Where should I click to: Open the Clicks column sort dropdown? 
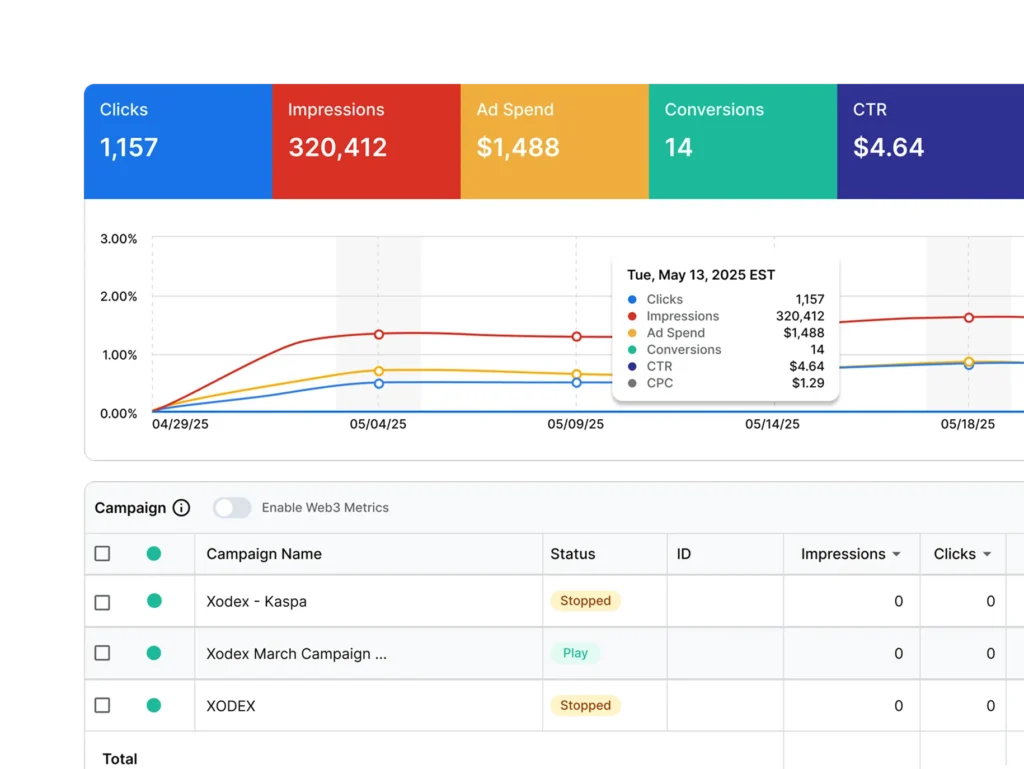click(x=987, y=555)
